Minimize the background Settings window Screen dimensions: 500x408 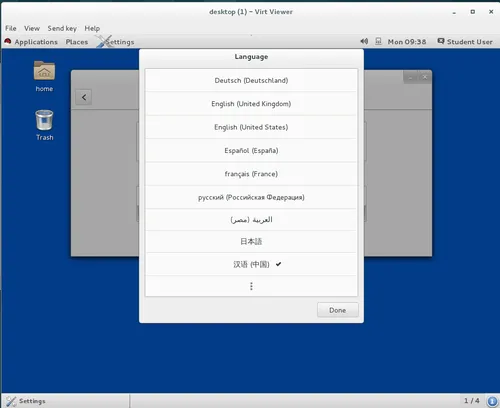[410, 77]
